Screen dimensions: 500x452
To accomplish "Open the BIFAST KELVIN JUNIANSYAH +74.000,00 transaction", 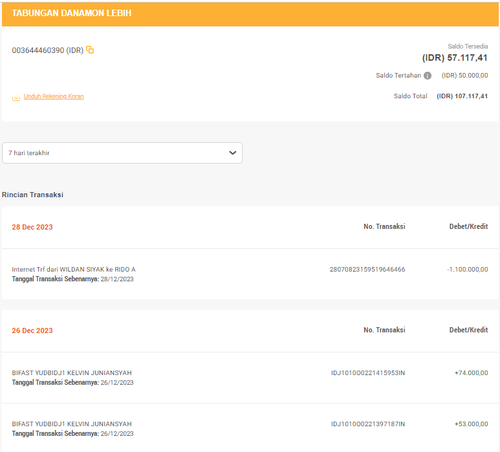I will tap(250, 378).
